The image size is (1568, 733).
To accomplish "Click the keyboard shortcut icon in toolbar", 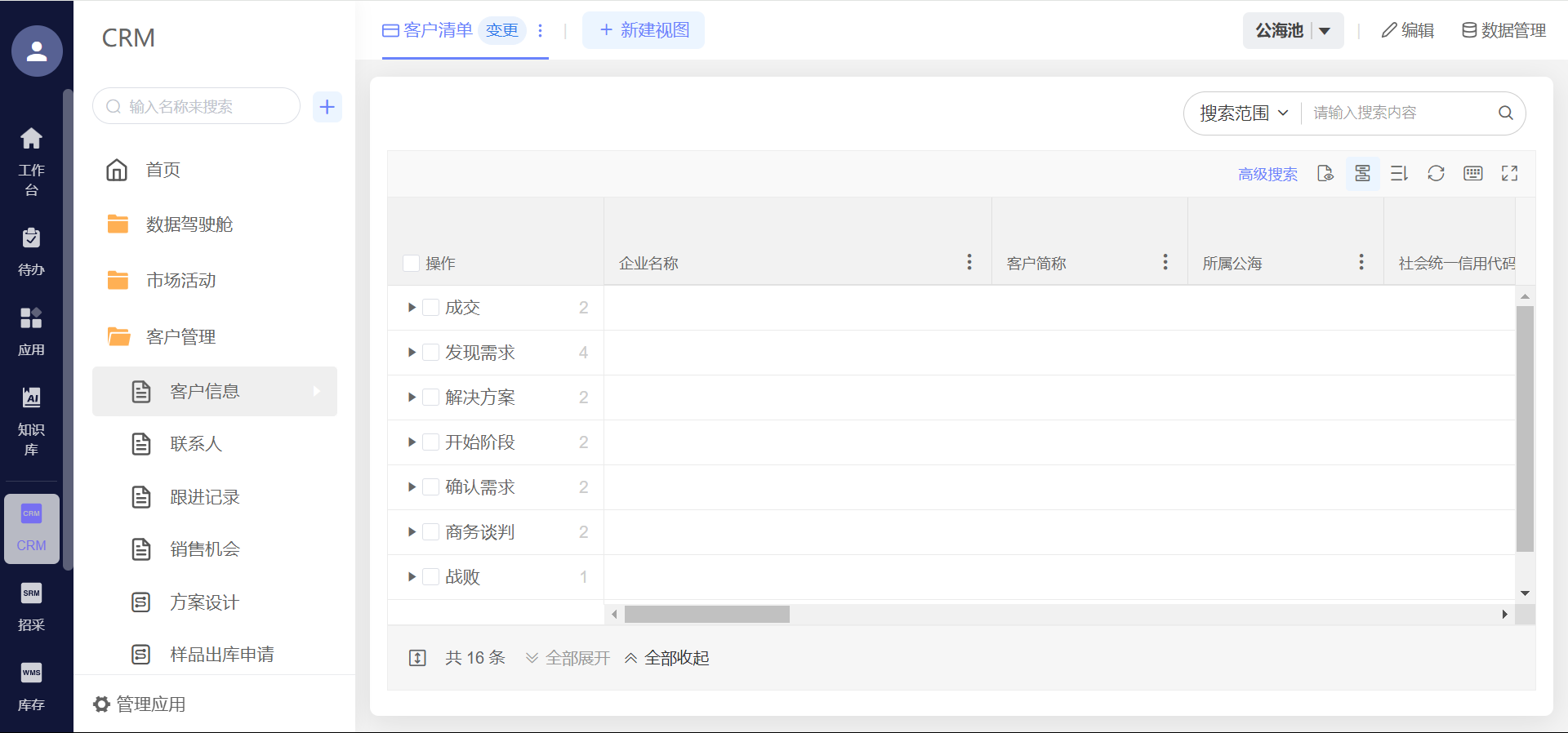I will (1472, 173).
